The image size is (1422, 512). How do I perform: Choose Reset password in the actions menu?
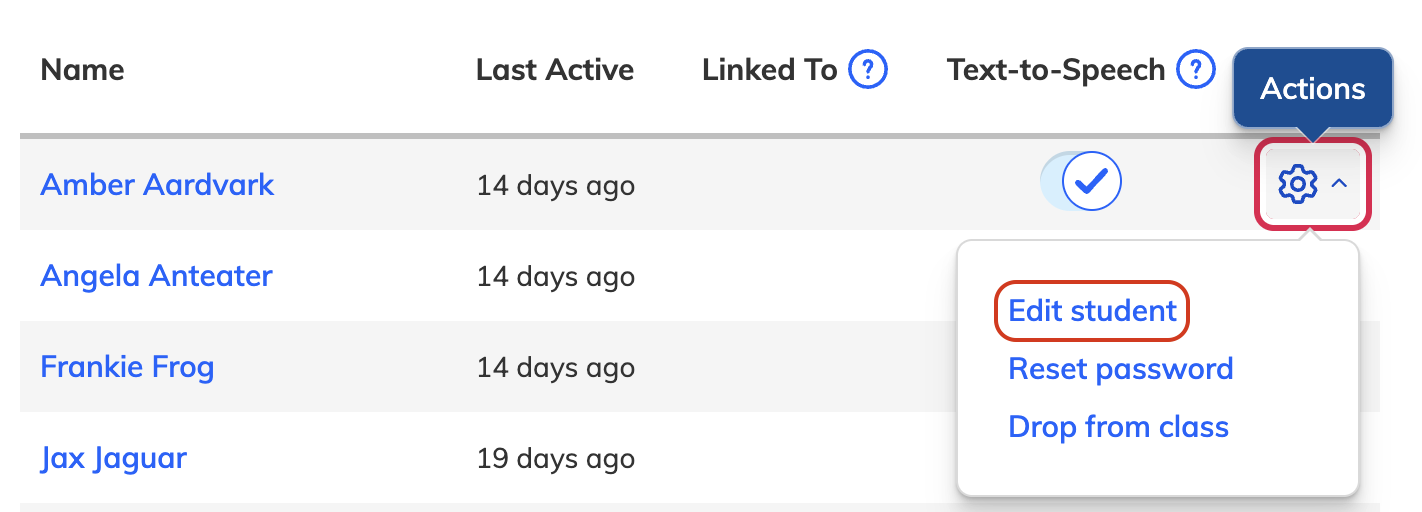point(1120,369)
